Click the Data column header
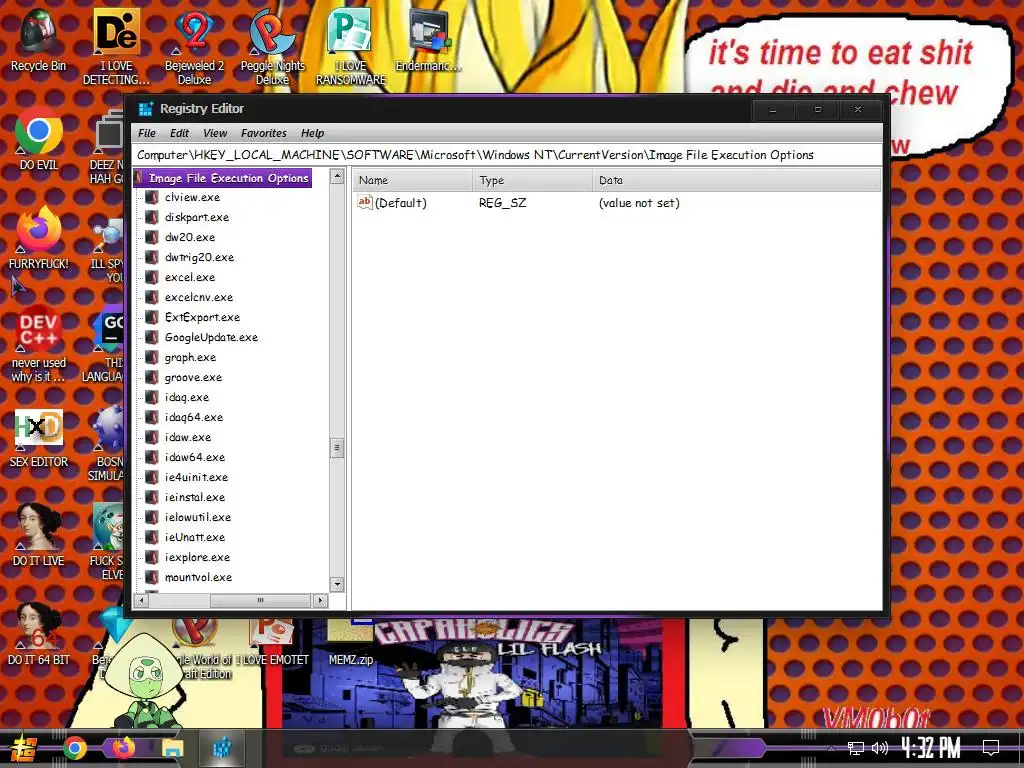The height and width of the screenshot is (768, 1024). pyautogui.click(x=737, y=180)
